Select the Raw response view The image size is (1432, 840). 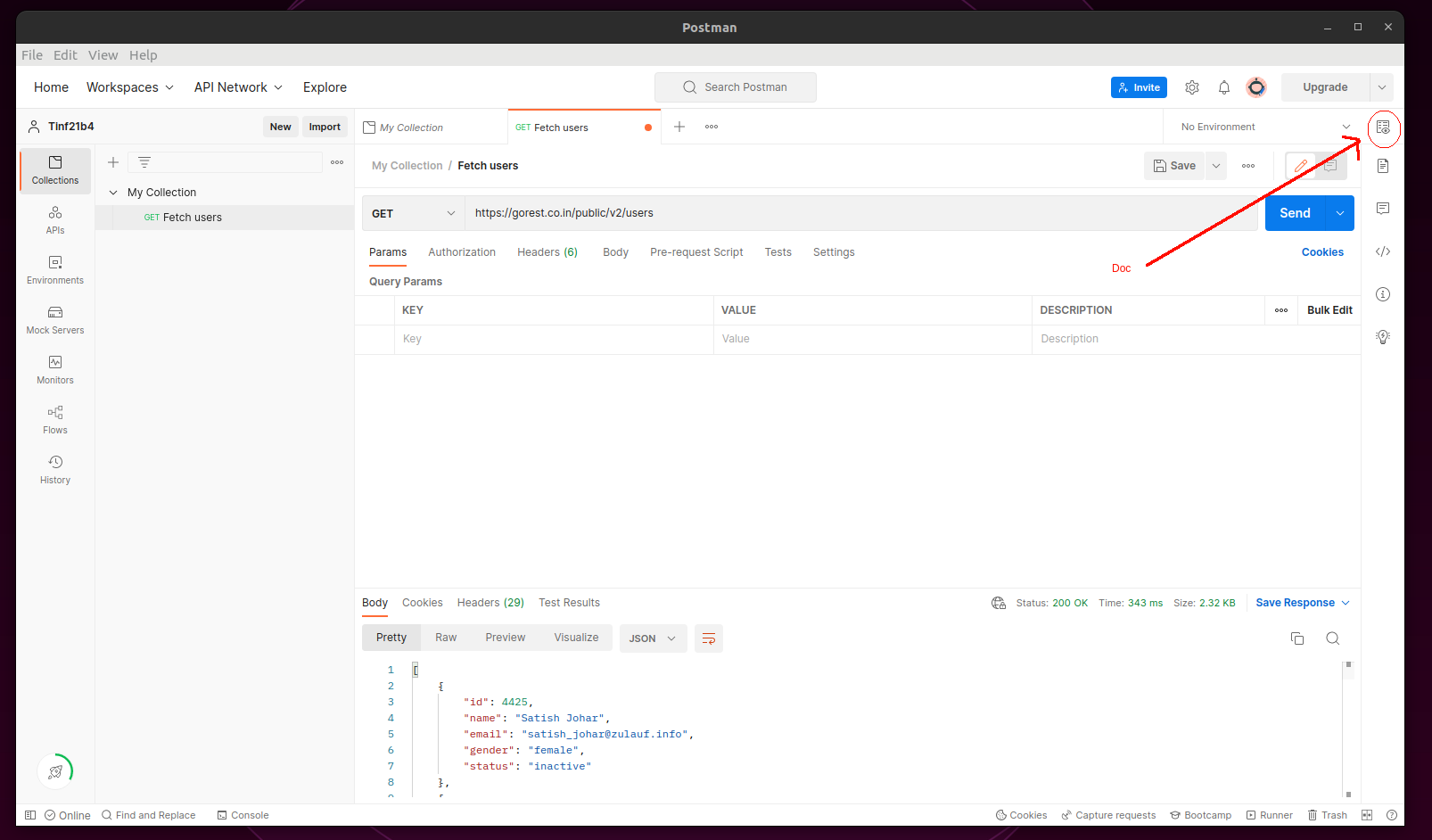coord(446,638)
